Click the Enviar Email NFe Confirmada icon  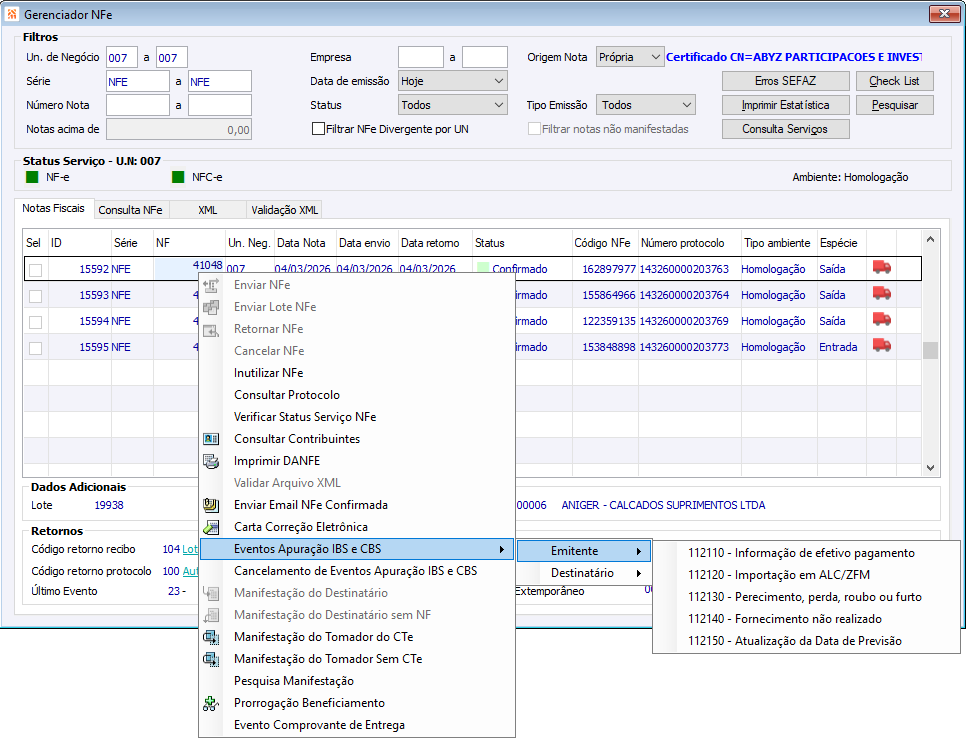(211, 505)
